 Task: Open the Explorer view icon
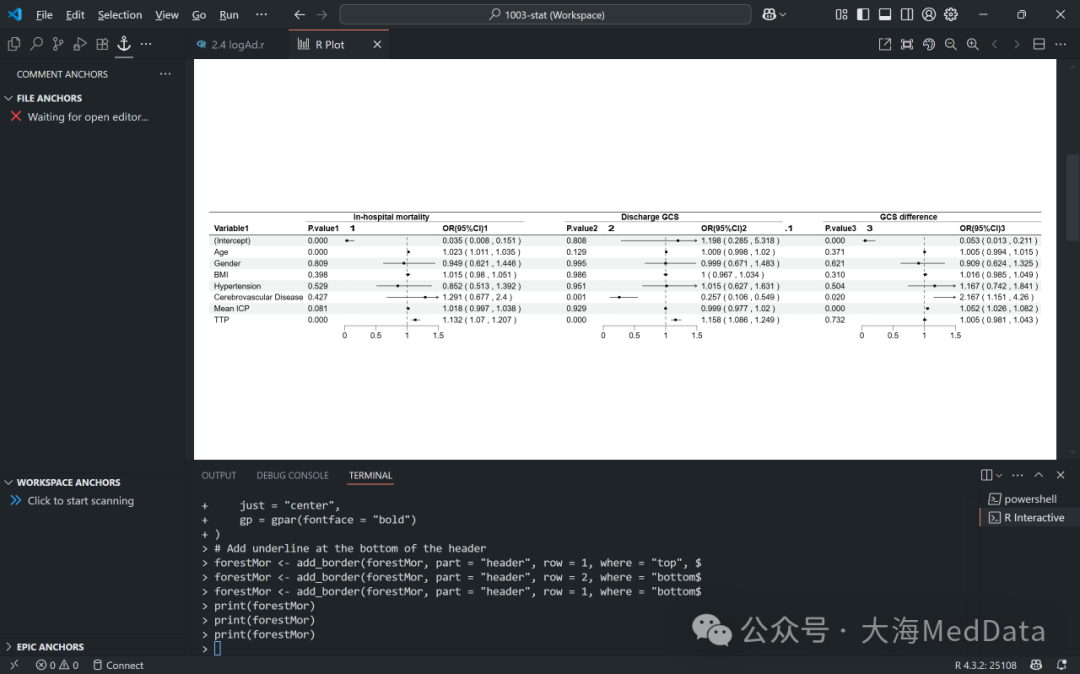coord(14,44)
